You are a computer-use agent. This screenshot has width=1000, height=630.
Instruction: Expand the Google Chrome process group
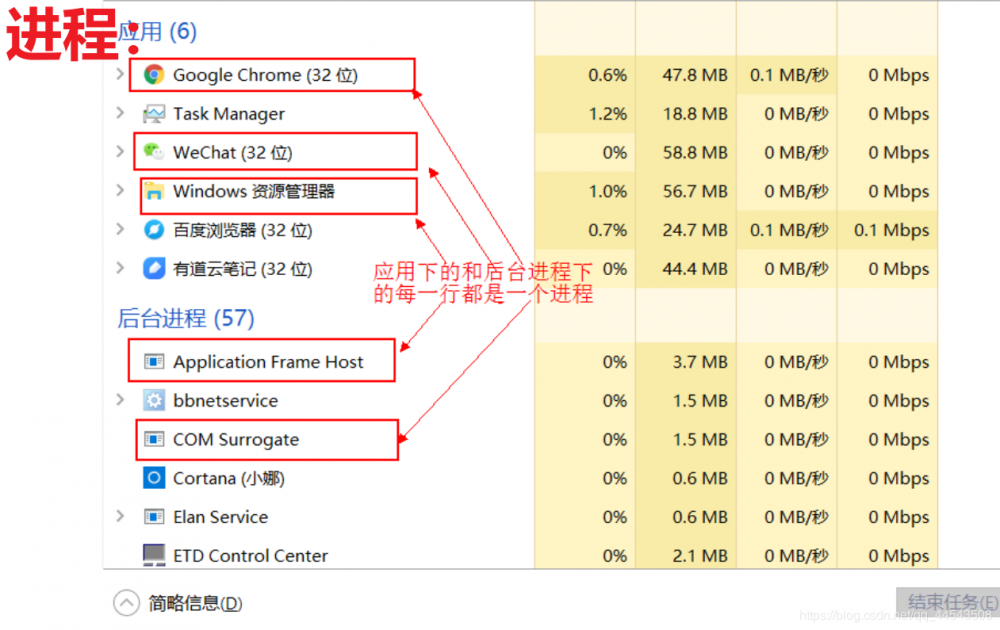(118, 74)
